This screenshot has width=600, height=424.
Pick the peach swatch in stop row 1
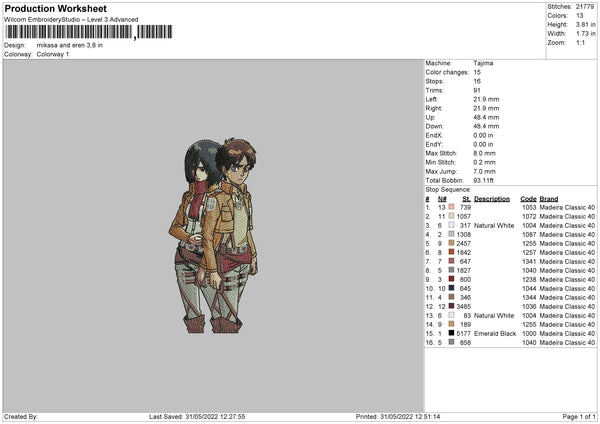click(452, 207)
